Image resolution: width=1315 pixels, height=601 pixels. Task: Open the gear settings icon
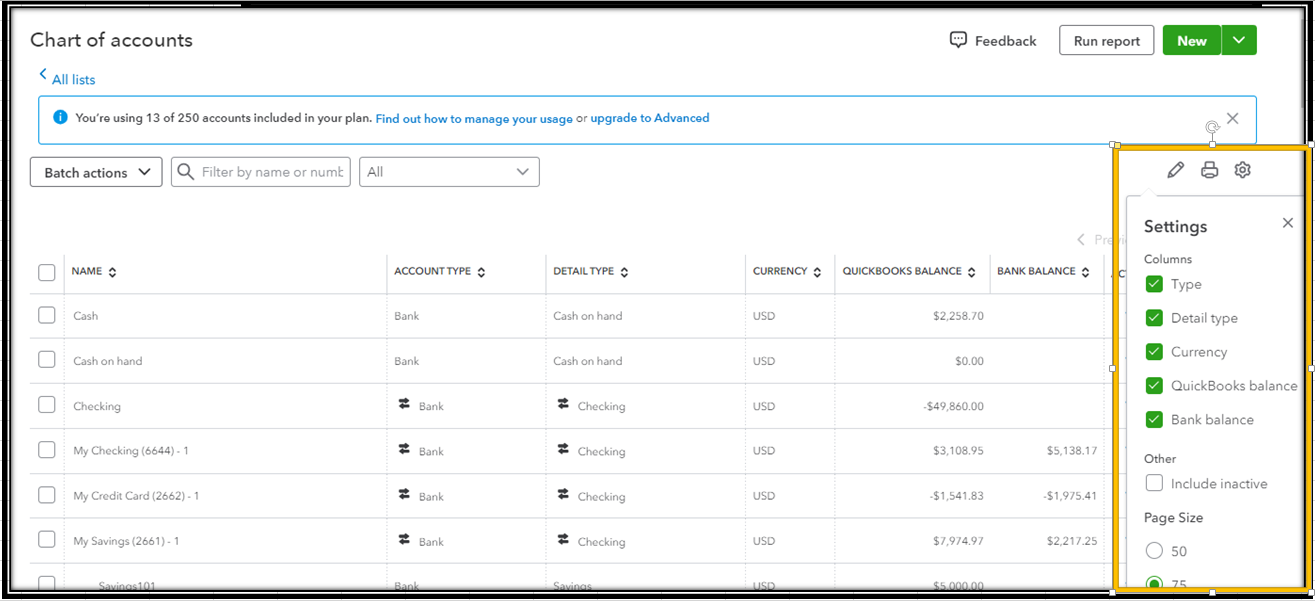point(1242,170)
